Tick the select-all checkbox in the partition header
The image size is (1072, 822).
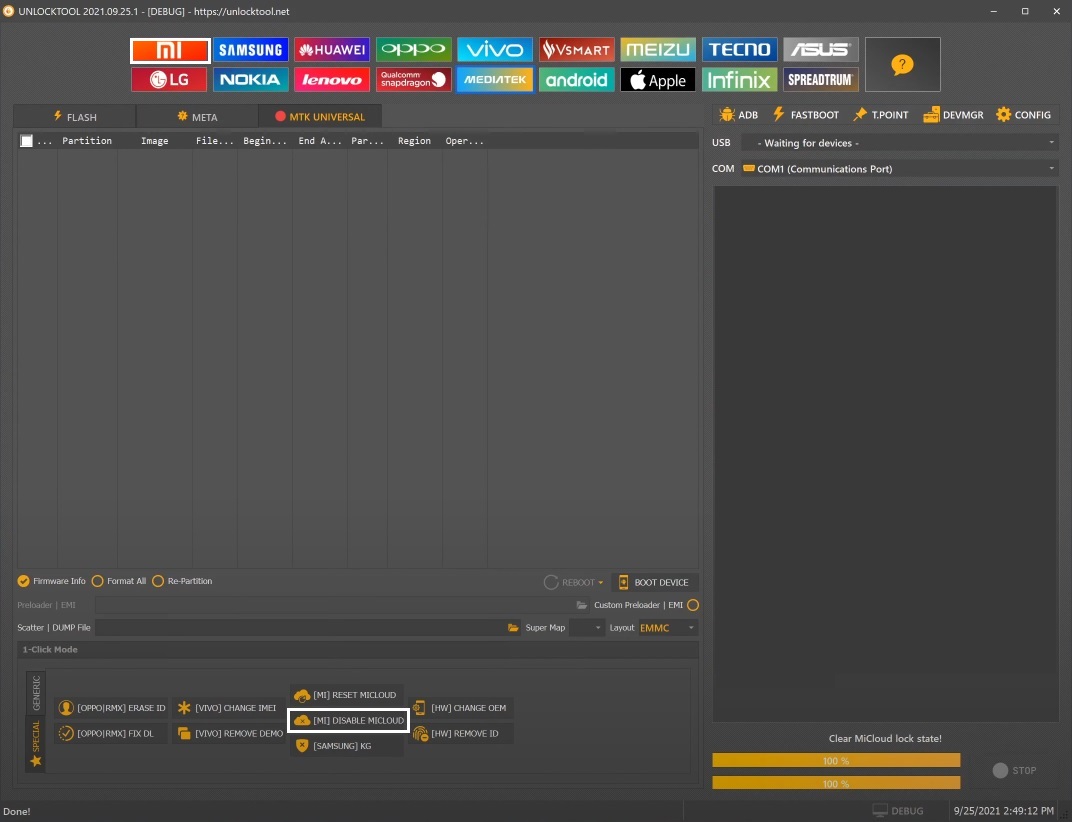(26, 141)
